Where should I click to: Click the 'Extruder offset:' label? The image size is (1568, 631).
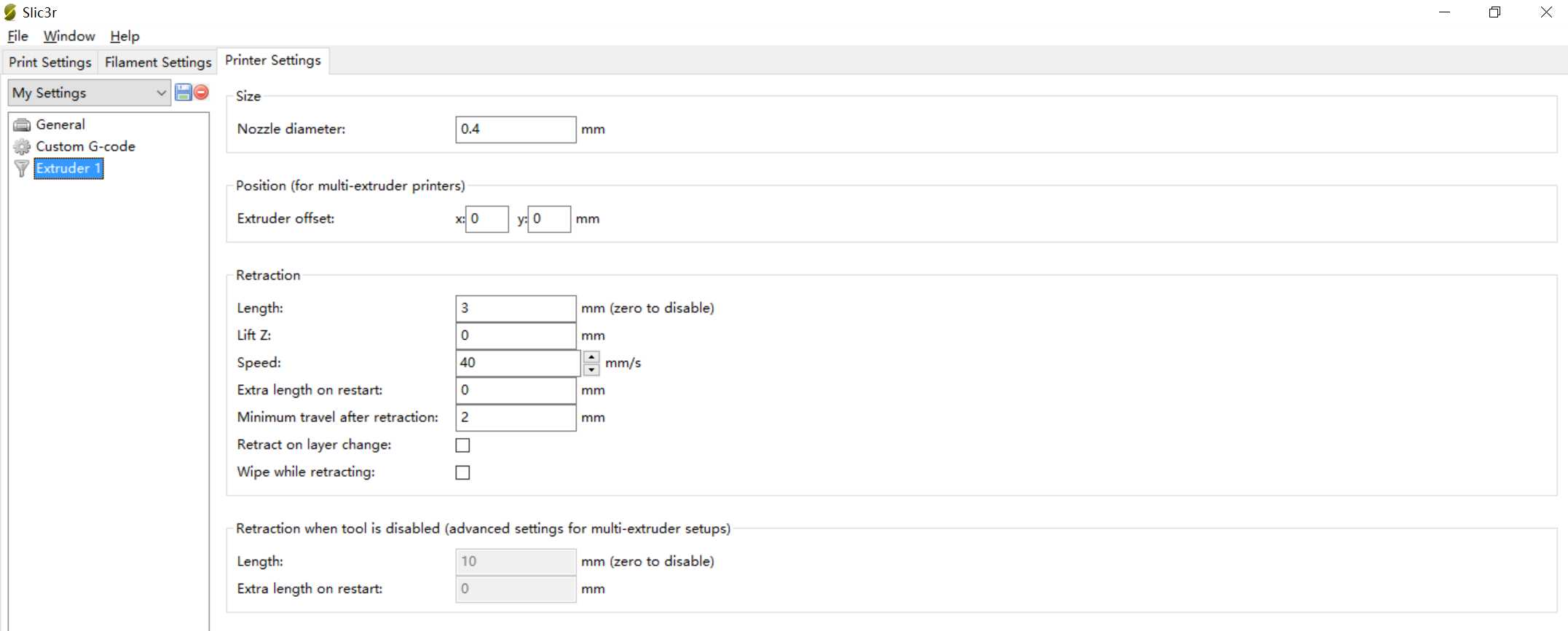click(x=285, y=218)
